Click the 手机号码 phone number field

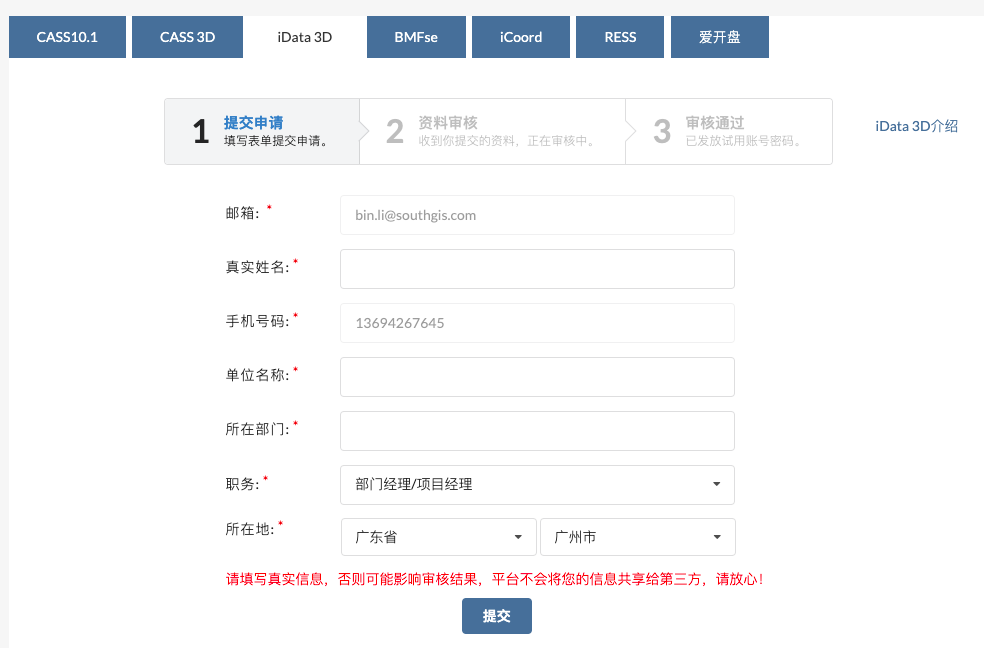click(x=537, y=323)
